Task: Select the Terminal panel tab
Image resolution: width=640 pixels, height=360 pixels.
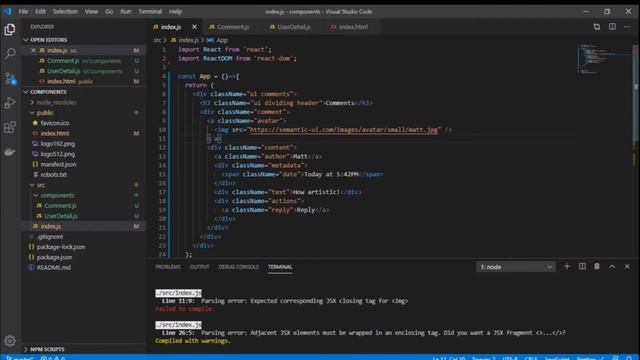Action: [x=280, y=267]
